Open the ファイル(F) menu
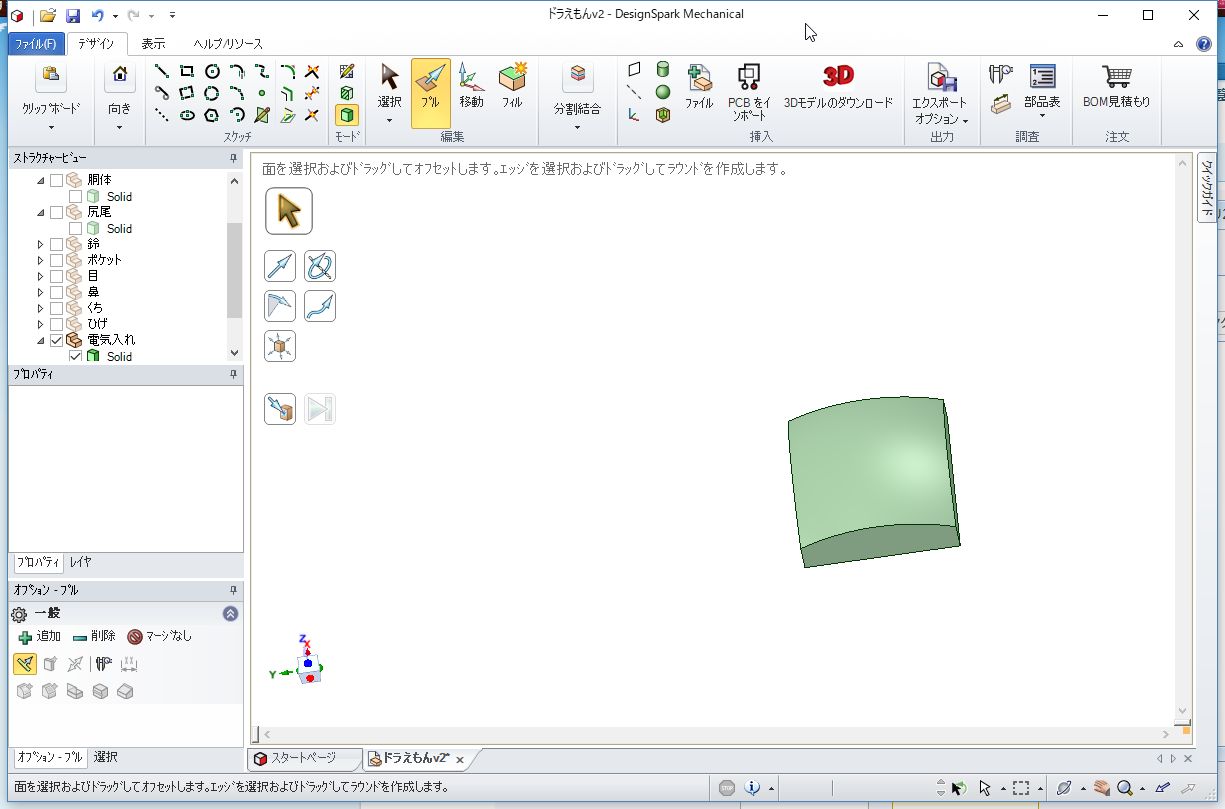This screenshot has width=1225, height=809. (37, 44)
